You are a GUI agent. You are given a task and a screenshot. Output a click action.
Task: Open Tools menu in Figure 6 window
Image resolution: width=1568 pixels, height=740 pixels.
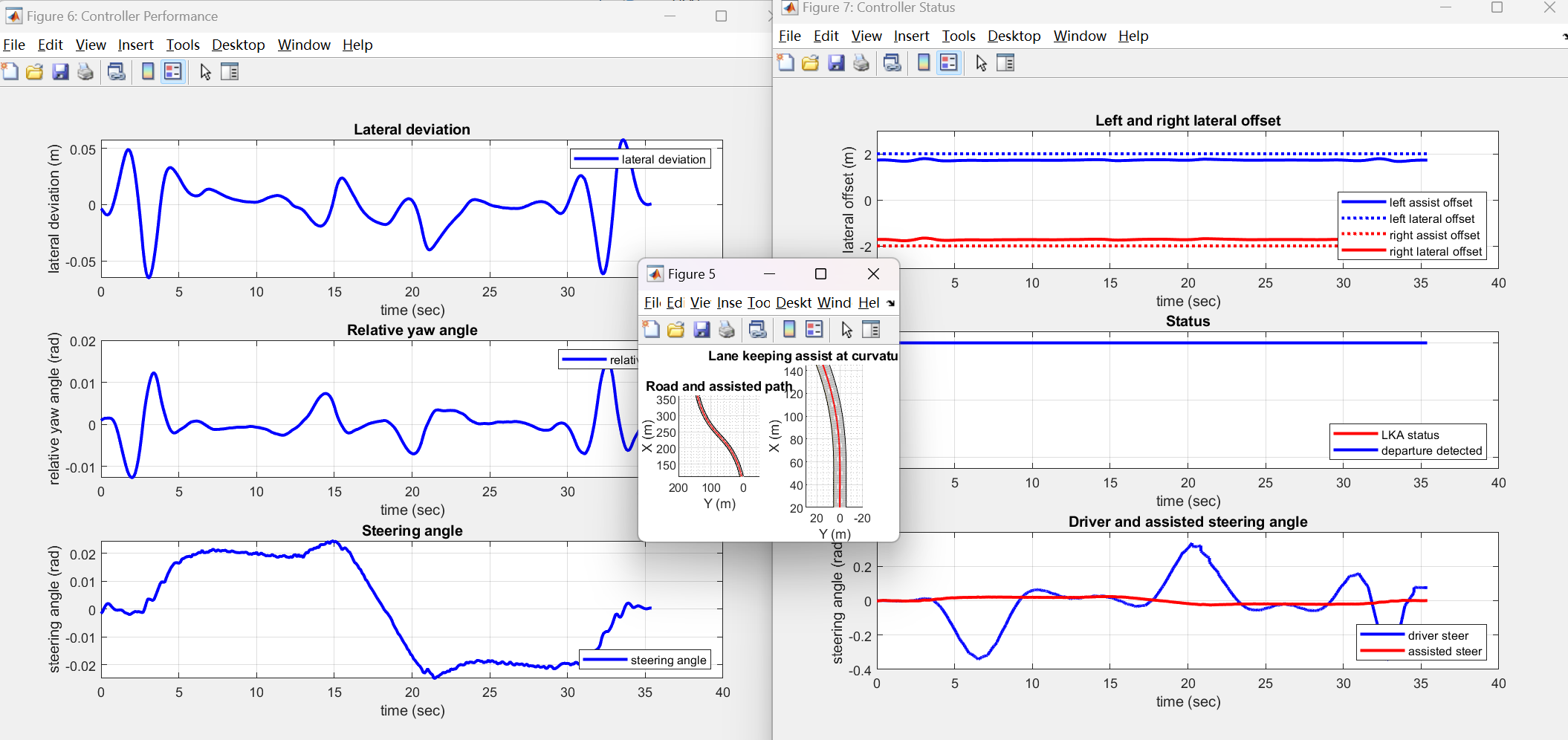pos(183,45)
